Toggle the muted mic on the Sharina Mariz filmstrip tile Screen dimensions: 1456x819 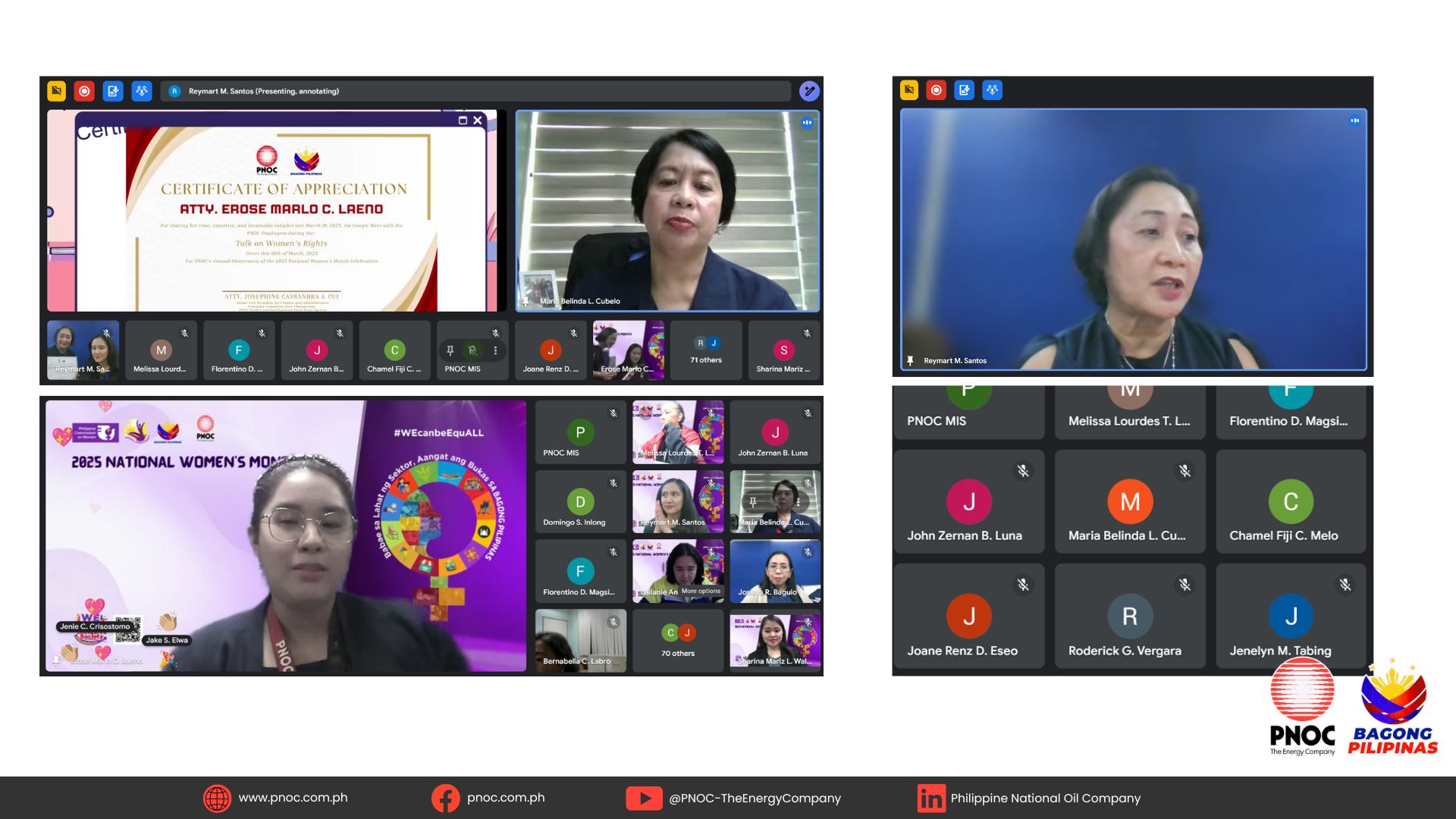pos(807,333)
